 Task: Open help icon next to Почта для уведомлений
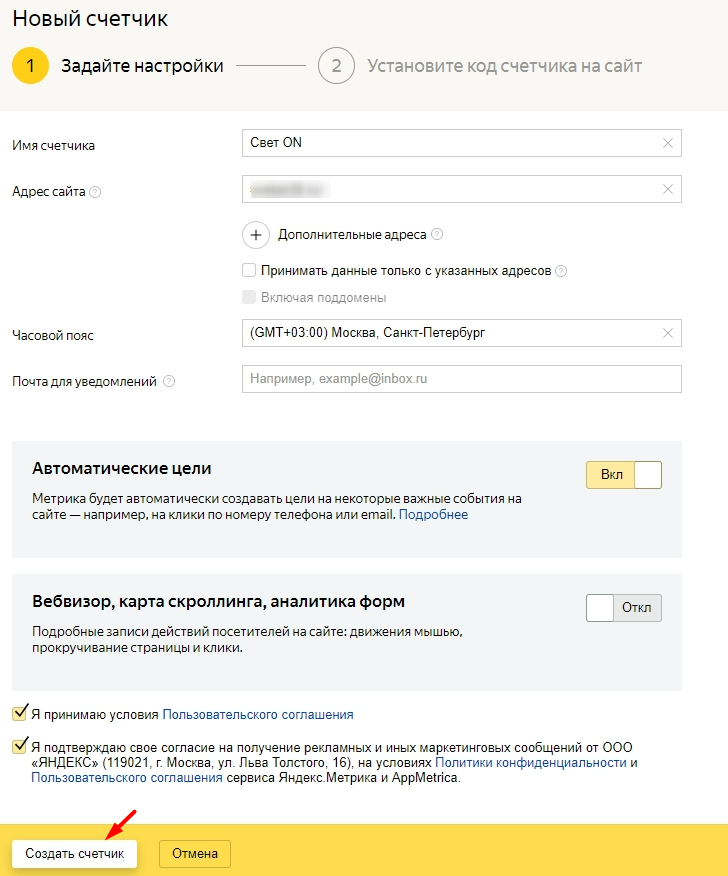(169, 381)
